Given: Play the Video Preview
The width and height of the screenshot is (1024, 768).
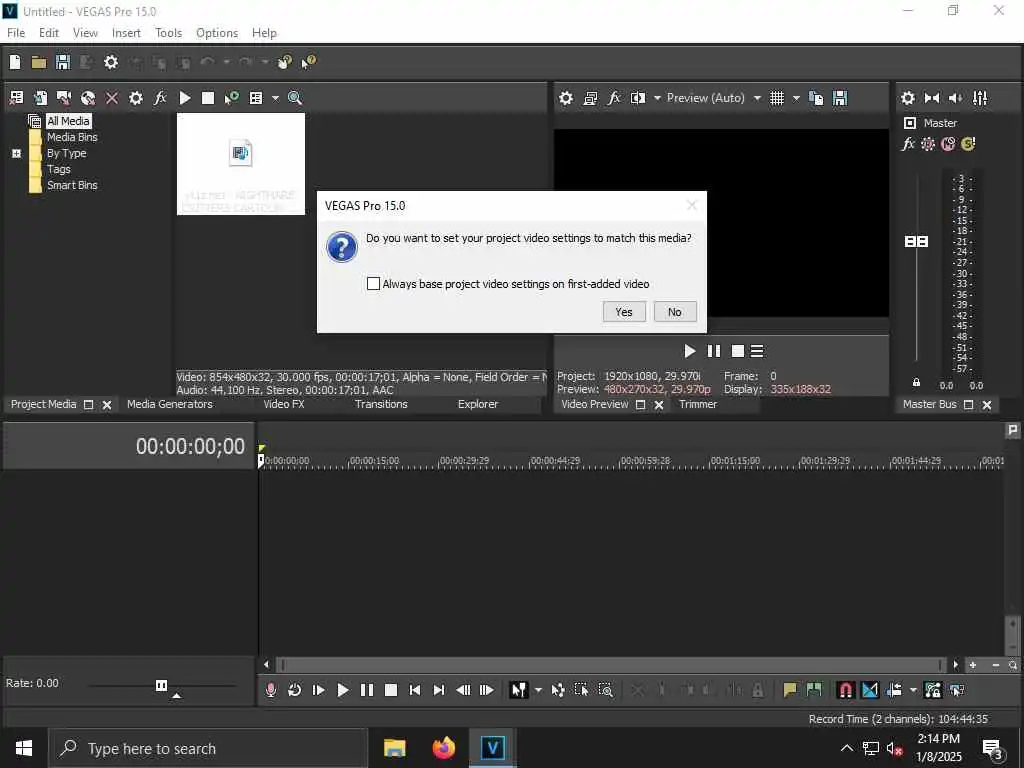Looking at the screenshot, I should click(x=690, y=351).
